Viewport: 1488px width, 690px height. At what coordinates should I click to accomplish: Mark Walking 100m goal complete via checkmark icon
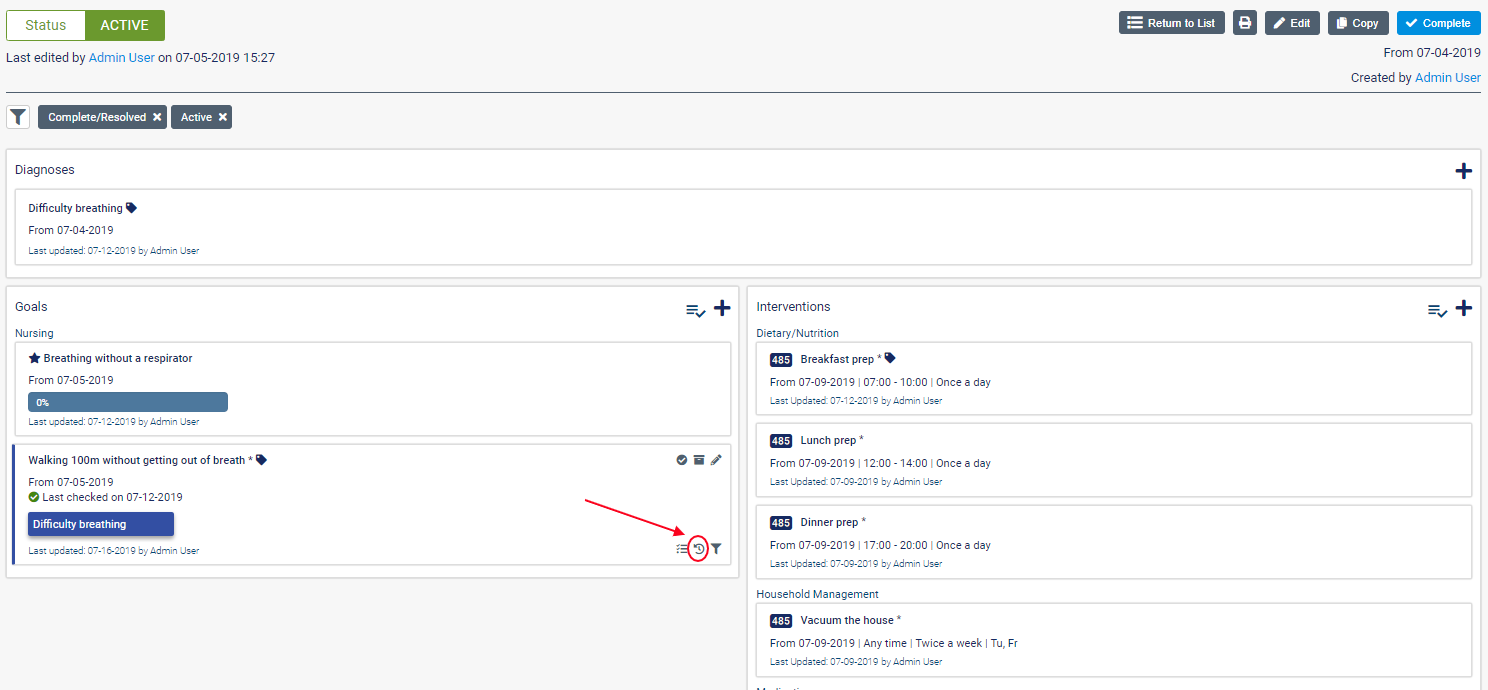(x=682, y=460)
